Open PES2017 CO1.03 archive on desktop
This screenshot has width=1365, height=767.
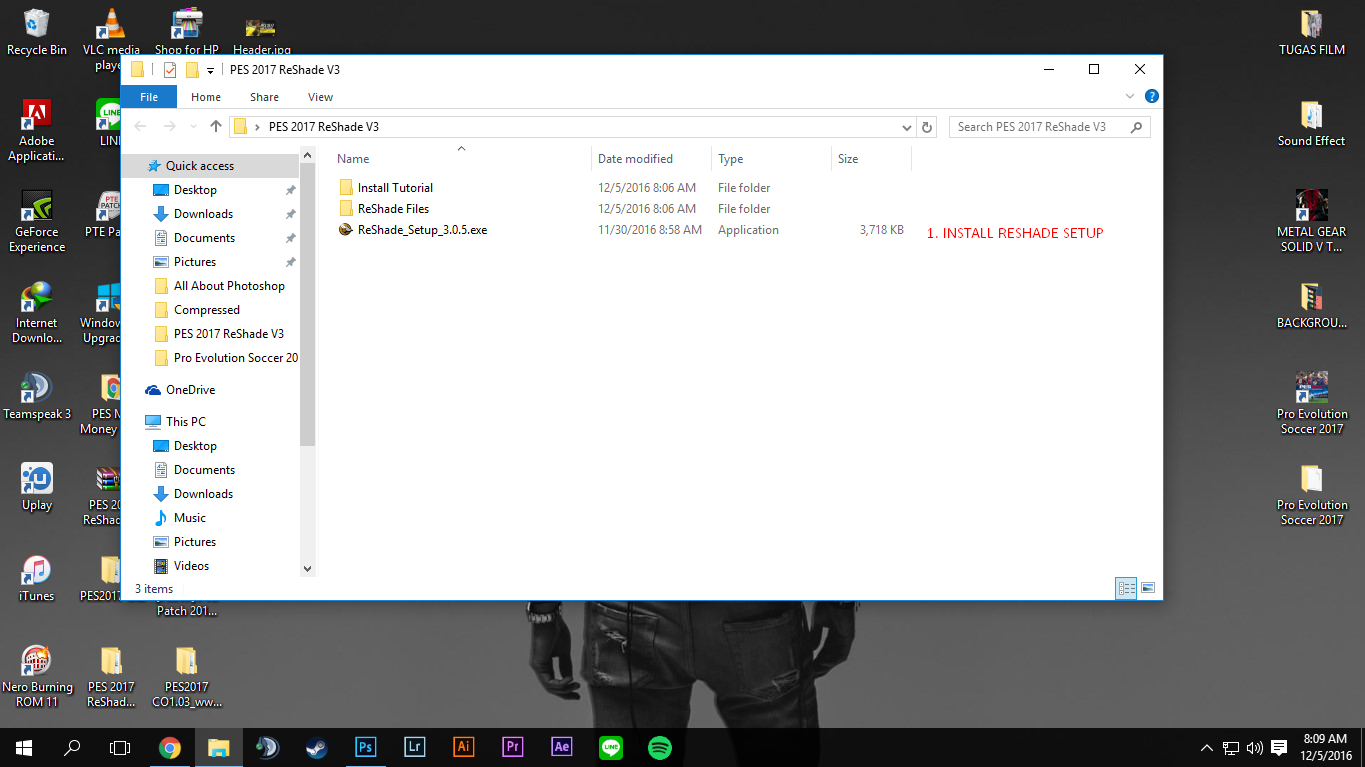point(186,677)
